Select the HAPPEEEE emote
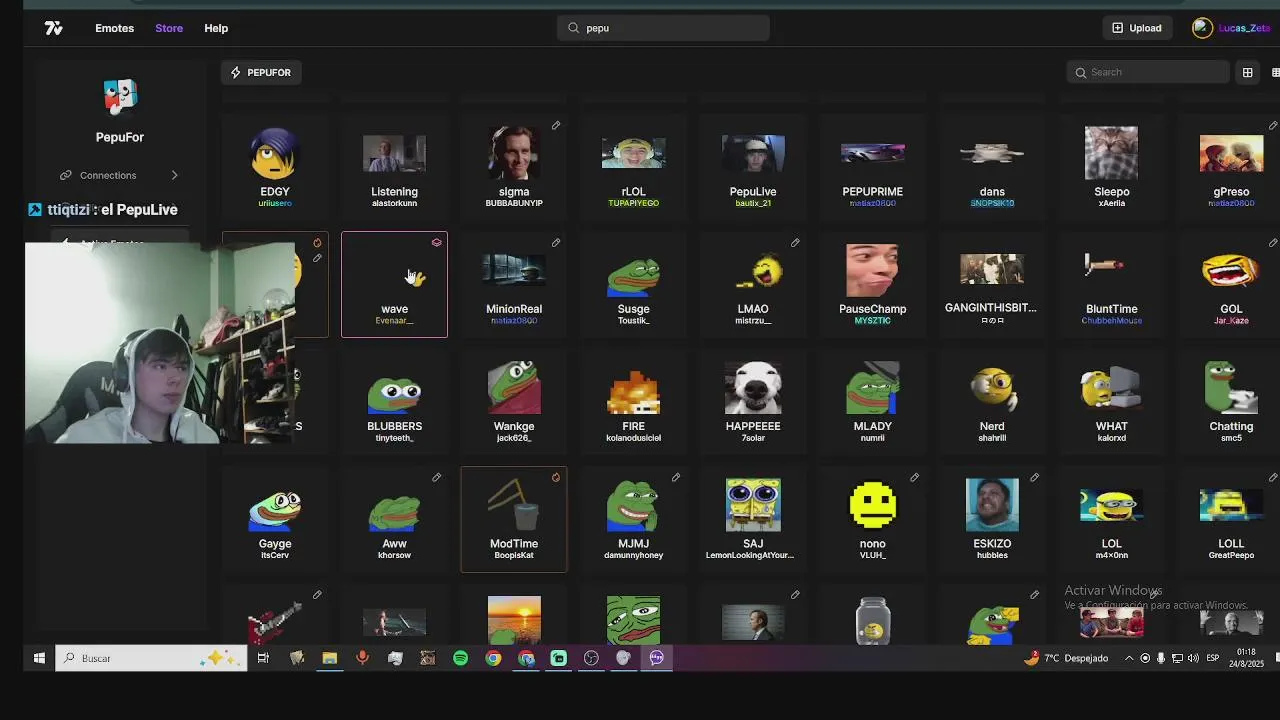 point(753,401)
